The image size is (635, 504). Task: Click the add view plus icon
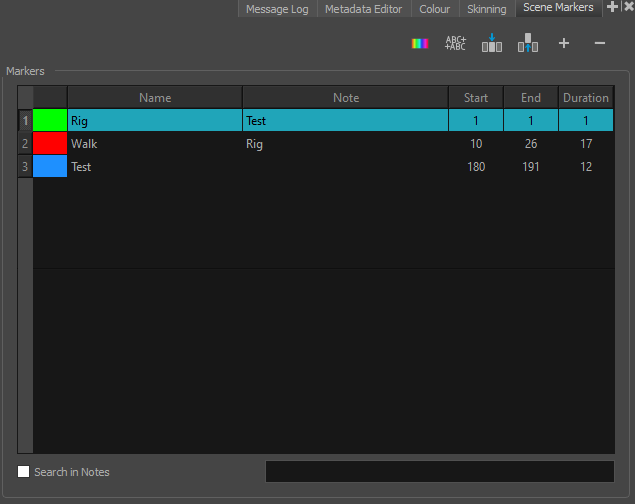[613, 8]
